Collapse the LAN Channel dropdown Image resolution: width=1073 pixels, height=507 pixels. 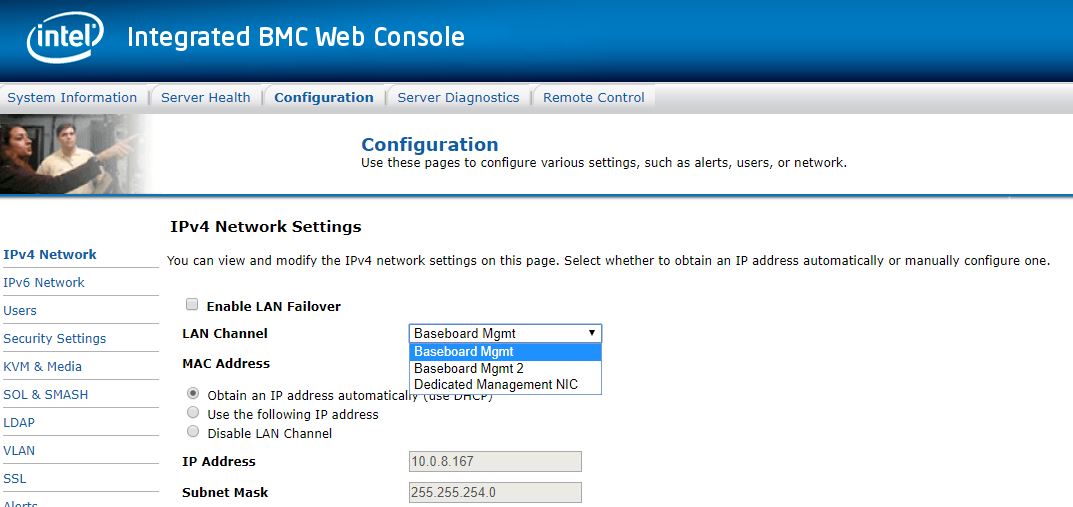(x=505, y=333)
